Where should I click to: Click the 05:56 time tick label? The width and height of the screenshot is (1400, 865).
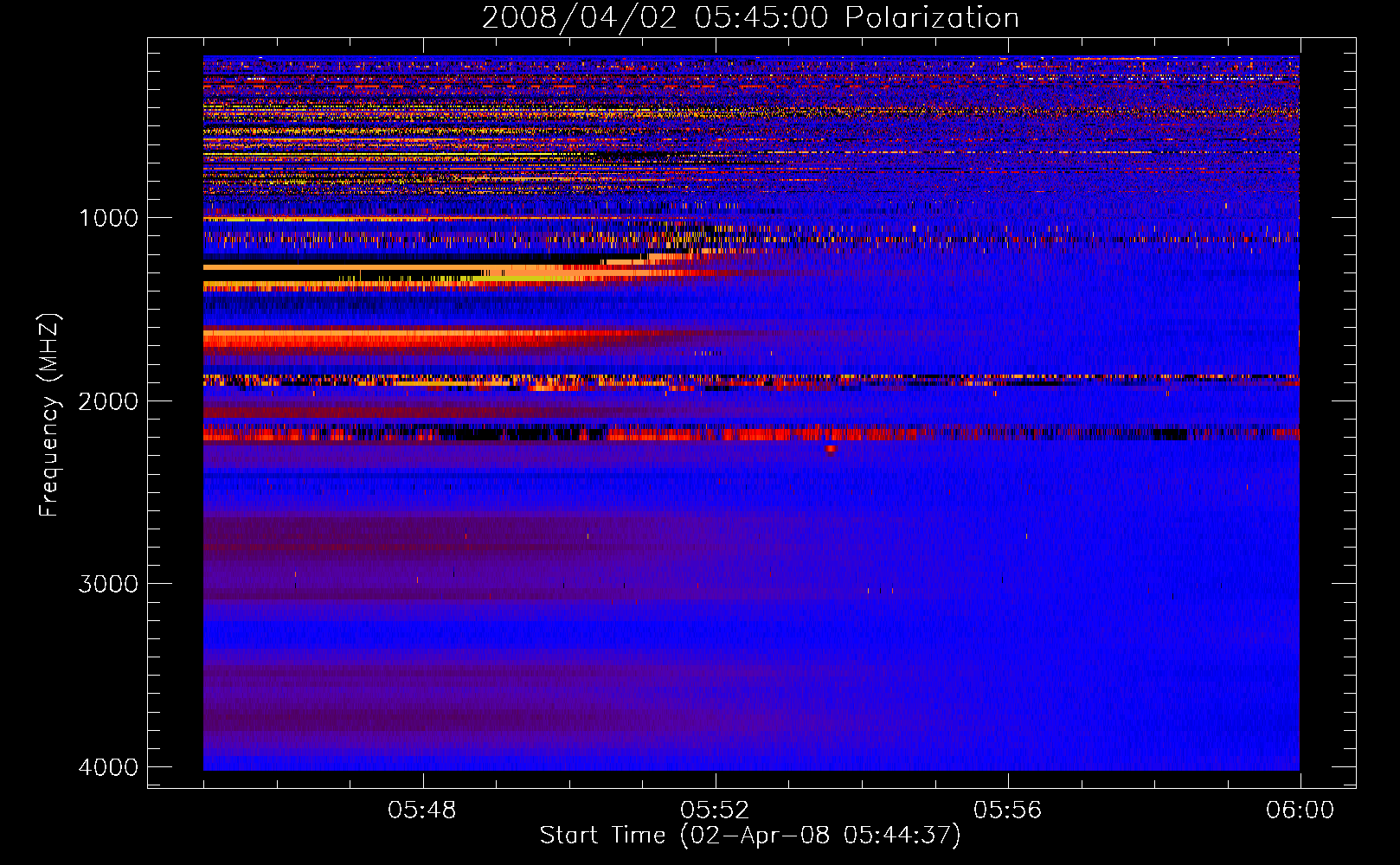coord(1007,811)
